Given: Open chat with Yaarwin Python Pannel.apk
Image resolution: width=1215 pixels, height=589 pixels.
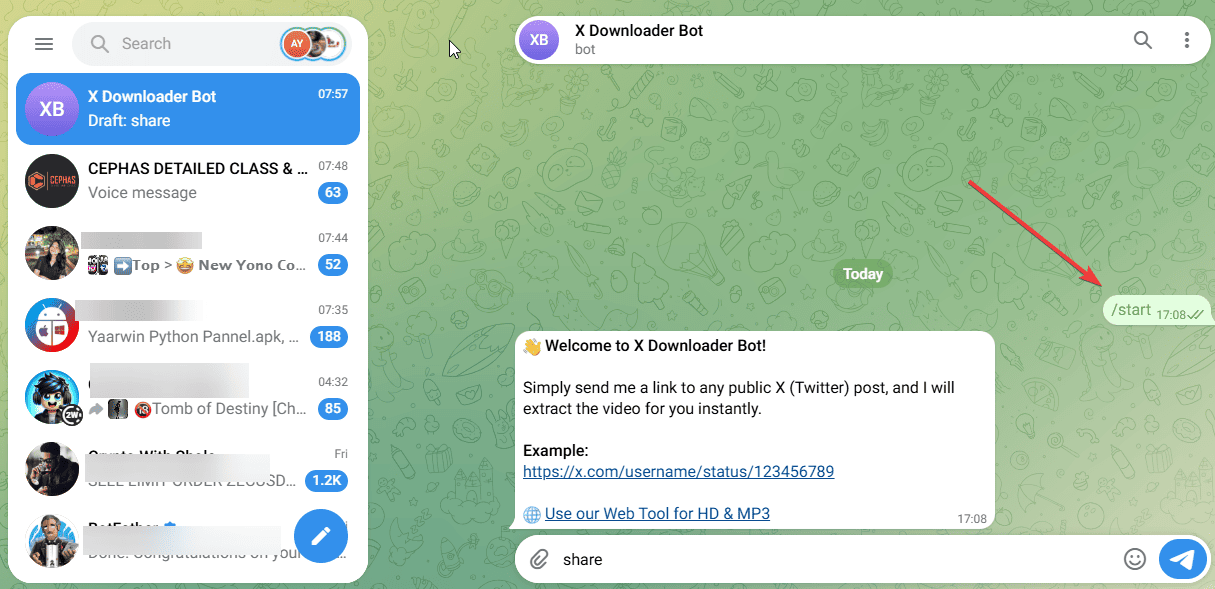Looking at the screenshot, I should pos(188,325).
